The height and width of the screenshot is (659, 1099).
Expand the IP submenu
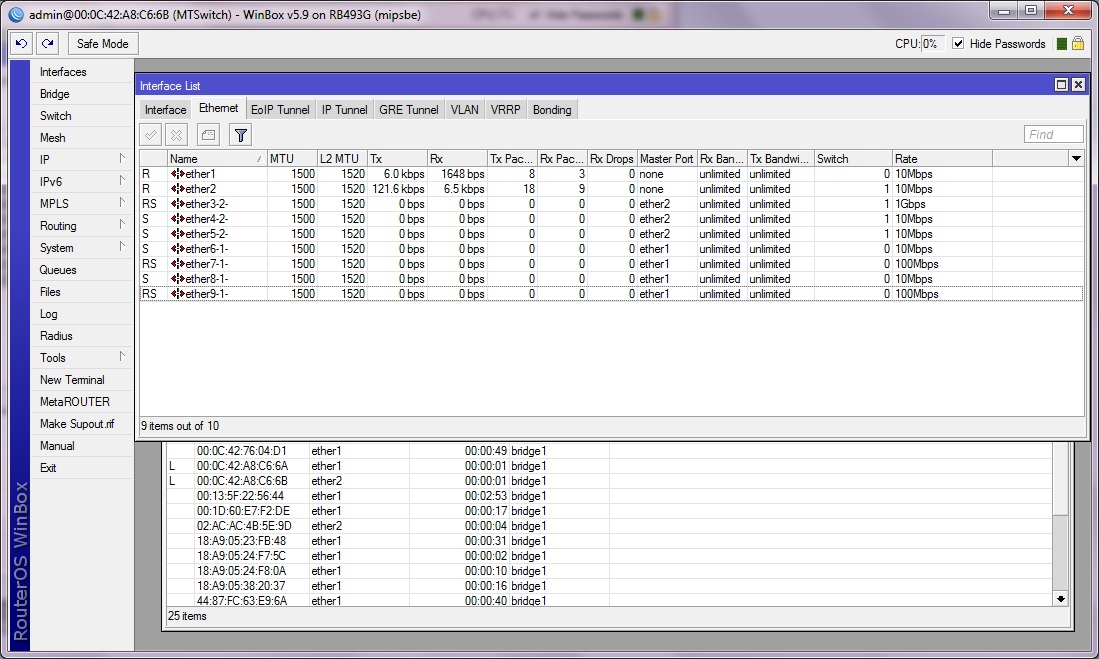point(122,158)
